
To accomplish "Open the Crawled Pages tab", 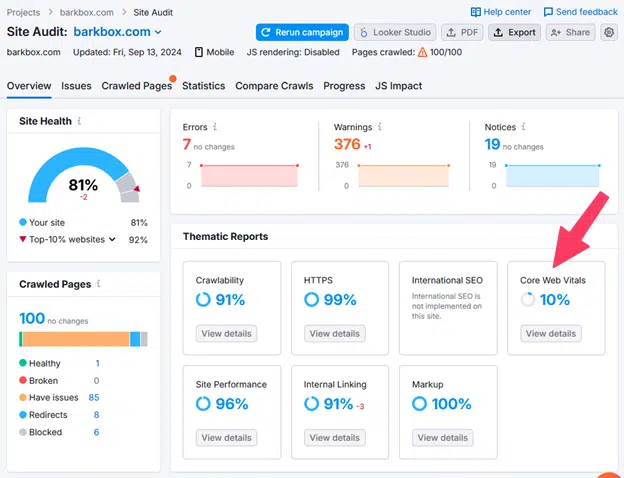I will click(136, 86).
